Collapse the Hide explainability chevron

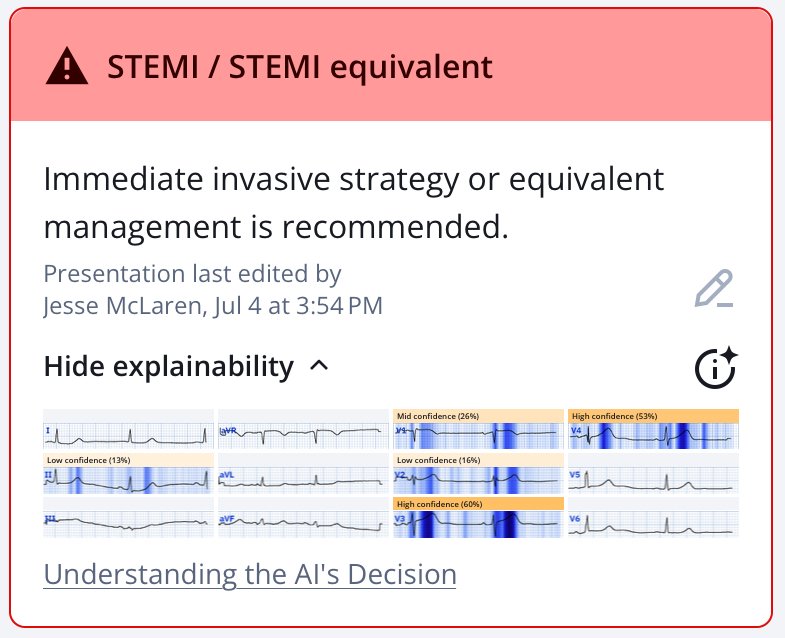pos(319,366)
